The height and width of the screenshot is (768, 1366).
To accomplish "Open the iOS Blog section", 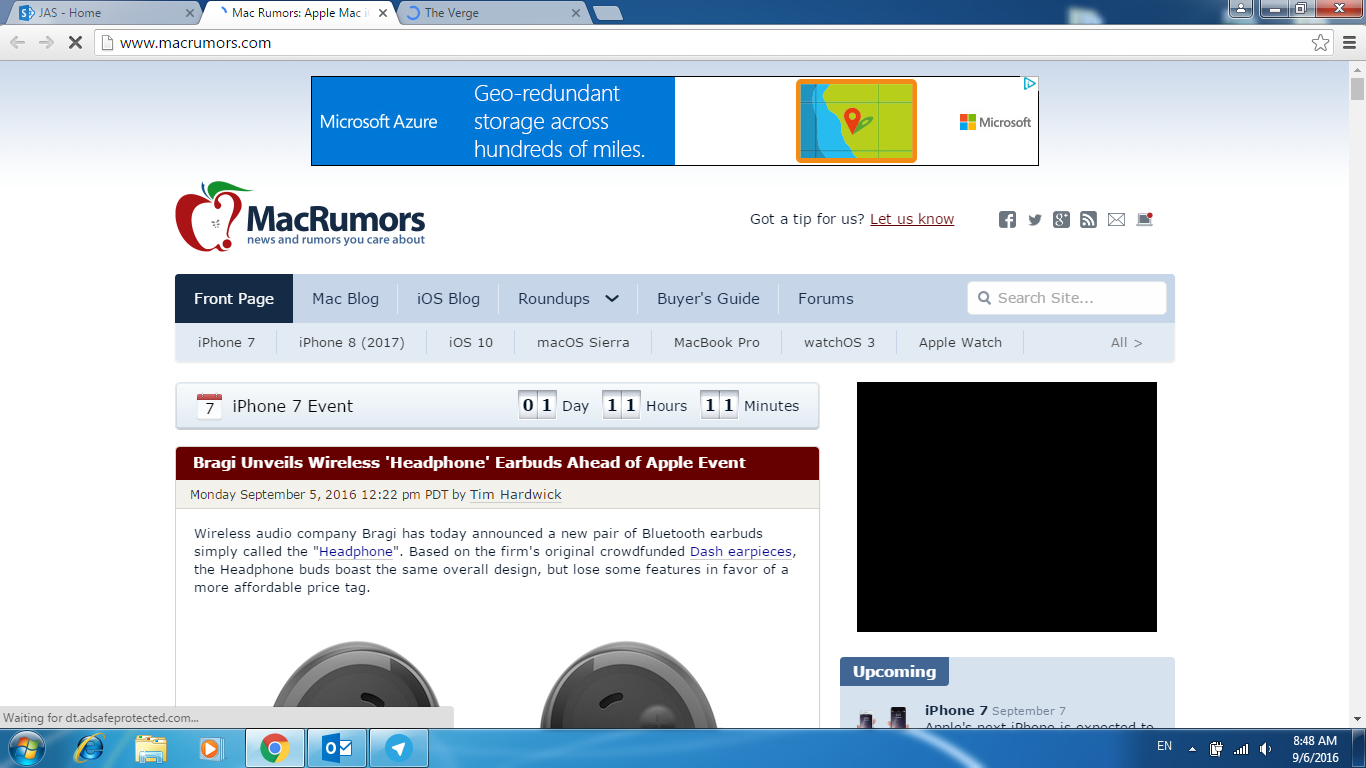I will [x=448, y=298].
